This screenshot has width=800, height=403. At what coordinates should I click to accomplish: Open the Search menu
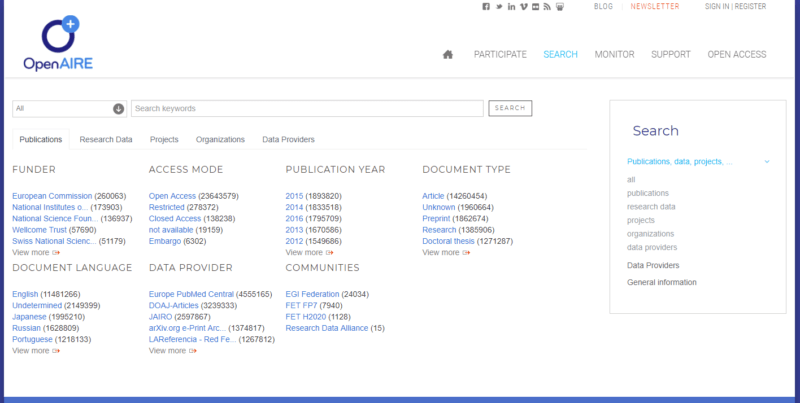pyautogui.click(x=560, y=54)
